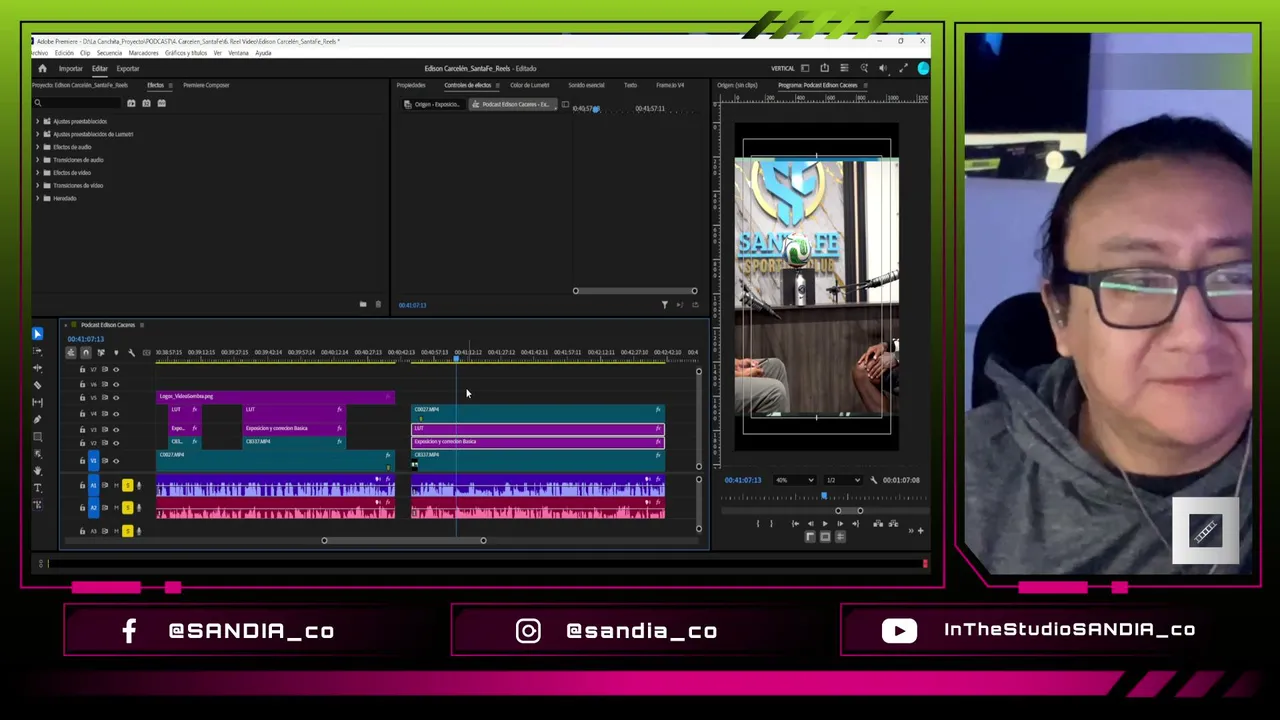Select the Ripple Edit tool
1280x720 pixels.
pos(38,368)
